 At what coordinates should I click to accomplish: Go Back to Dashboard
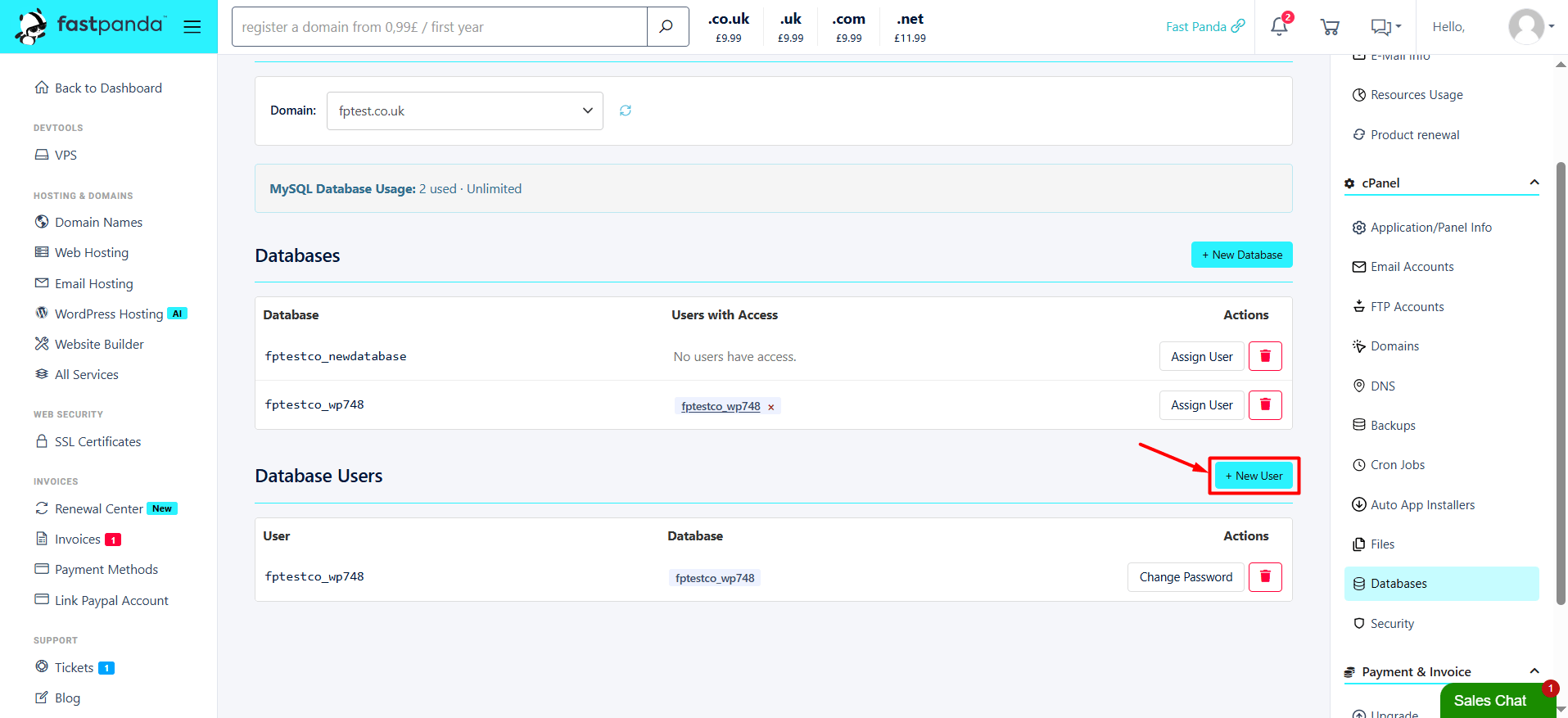pos(98,88)
